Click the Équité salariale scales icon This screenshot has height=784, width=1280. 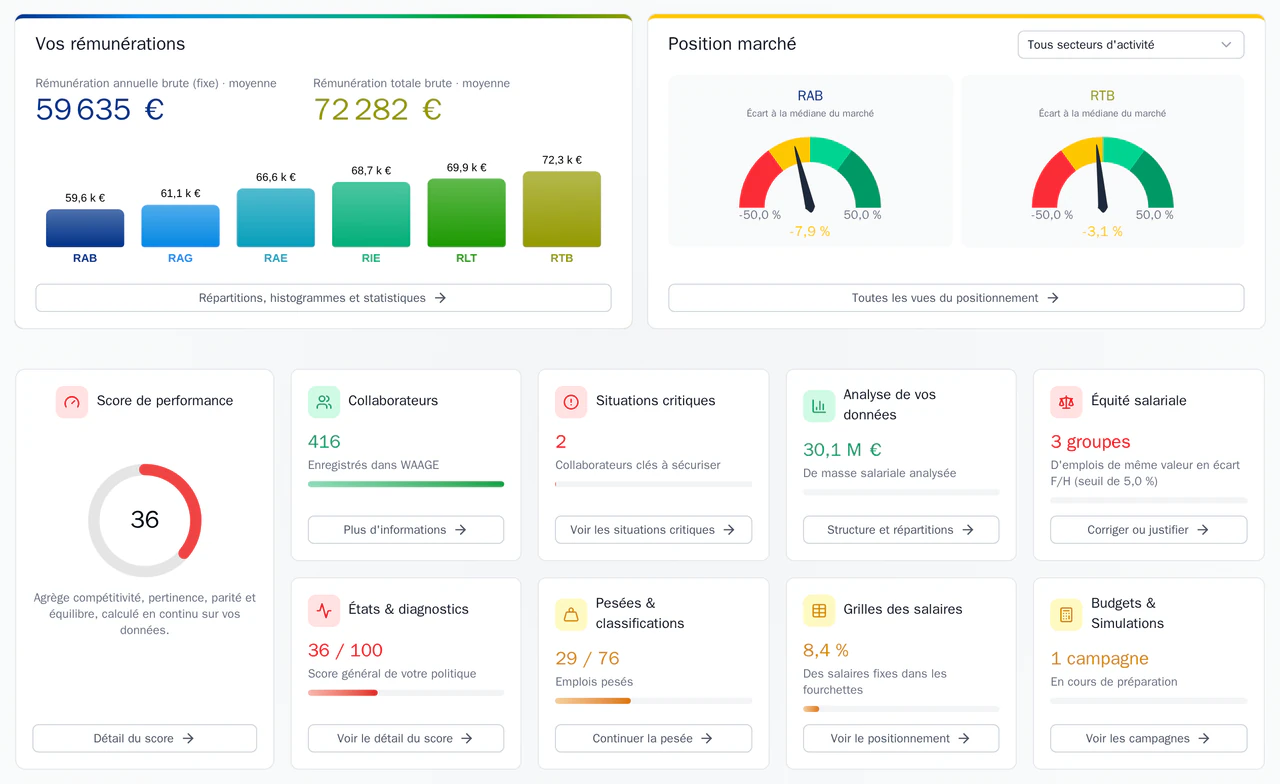[1066, 402]
